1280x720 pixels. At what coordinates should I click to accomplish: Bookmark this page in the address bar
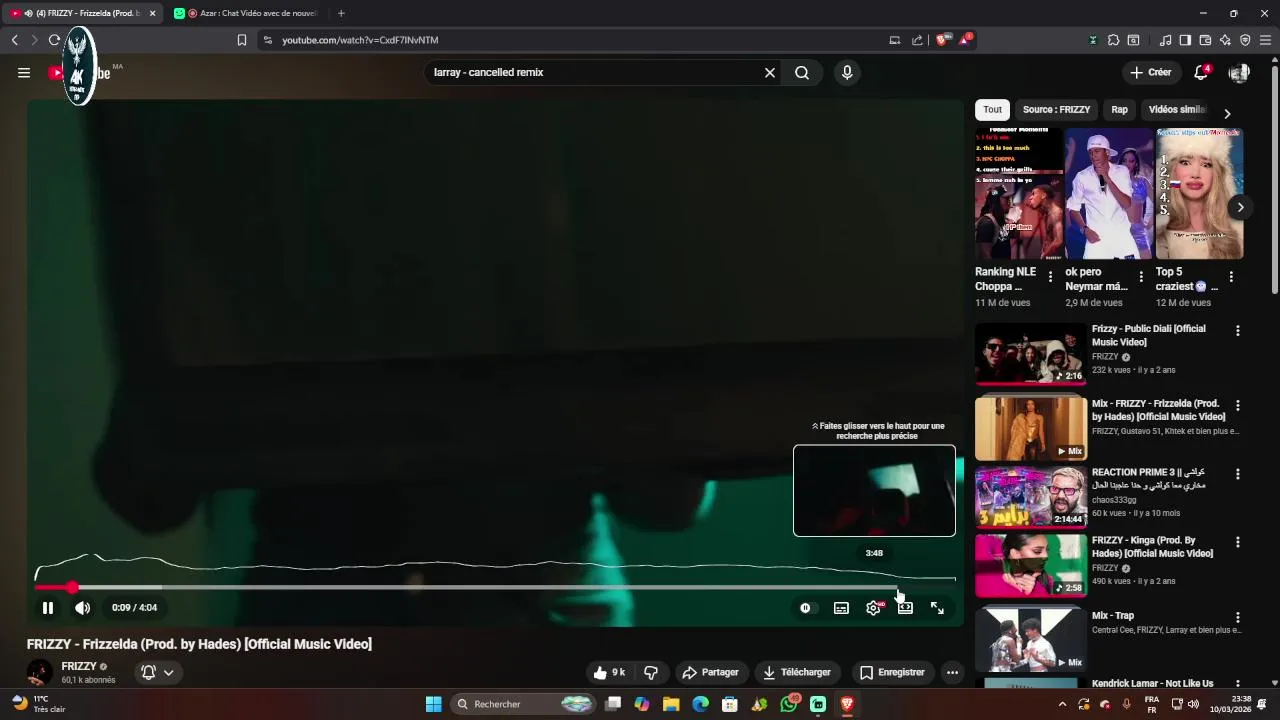241,40
